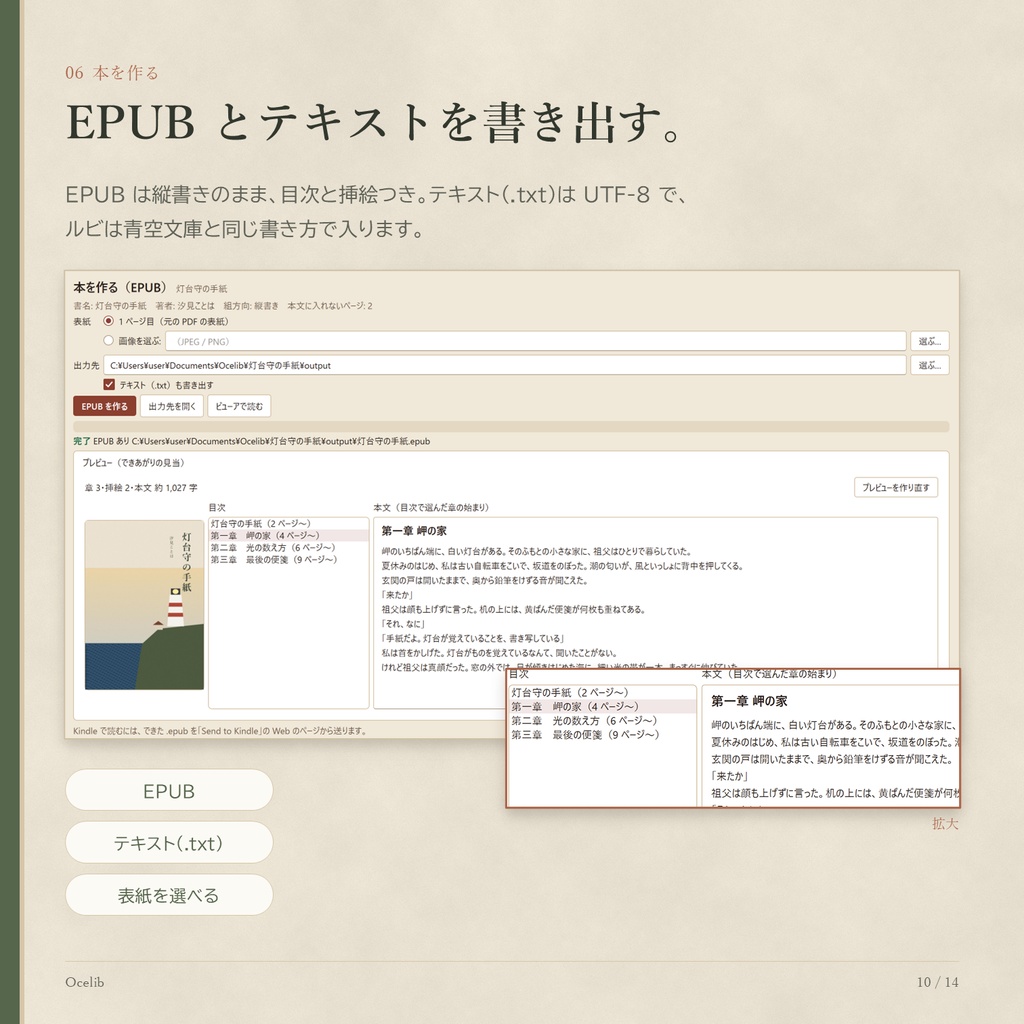Image resolution: width=1024 pixels, height=1024 pixels.
Task: Click the 章 3・挿絵 2・本文 約 1,027 字 summary text
Action: [141, 488]
